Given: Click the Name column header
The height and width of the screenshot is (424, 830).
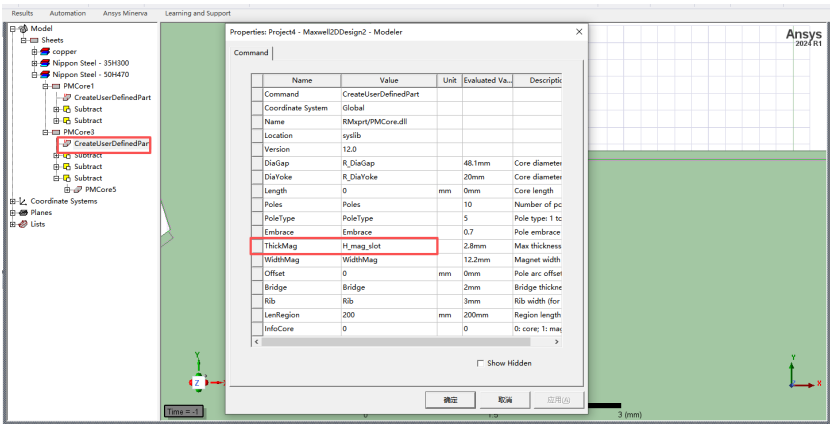Looking at the screenshot, I should (x=302, y=80).
